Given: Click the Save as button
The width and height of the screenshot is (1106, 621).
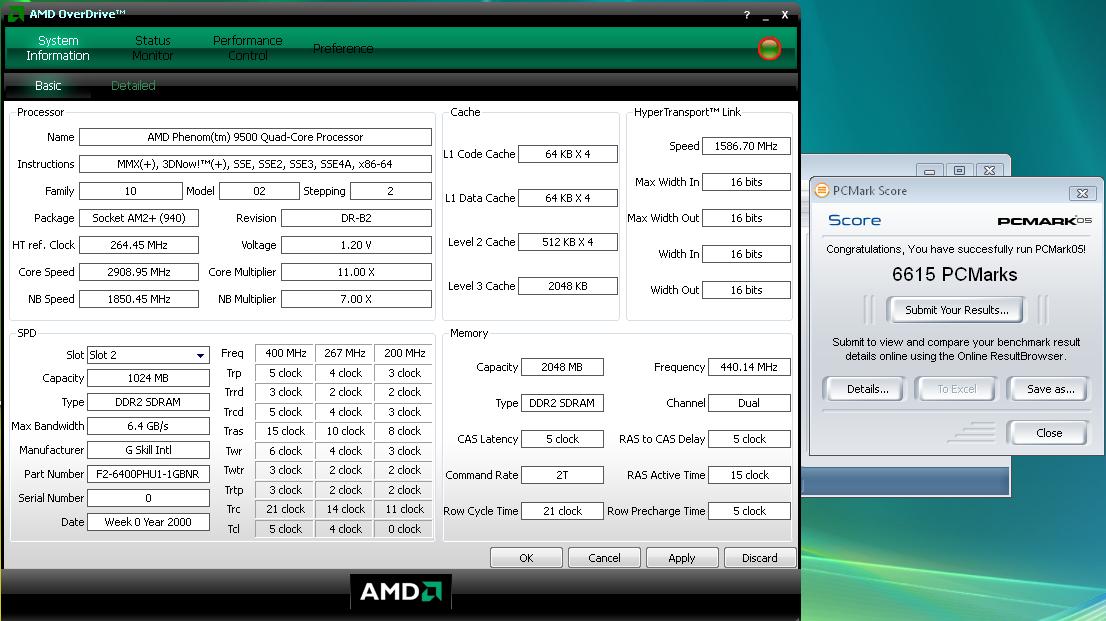Looking at the screenshot, I should 1050,389.
